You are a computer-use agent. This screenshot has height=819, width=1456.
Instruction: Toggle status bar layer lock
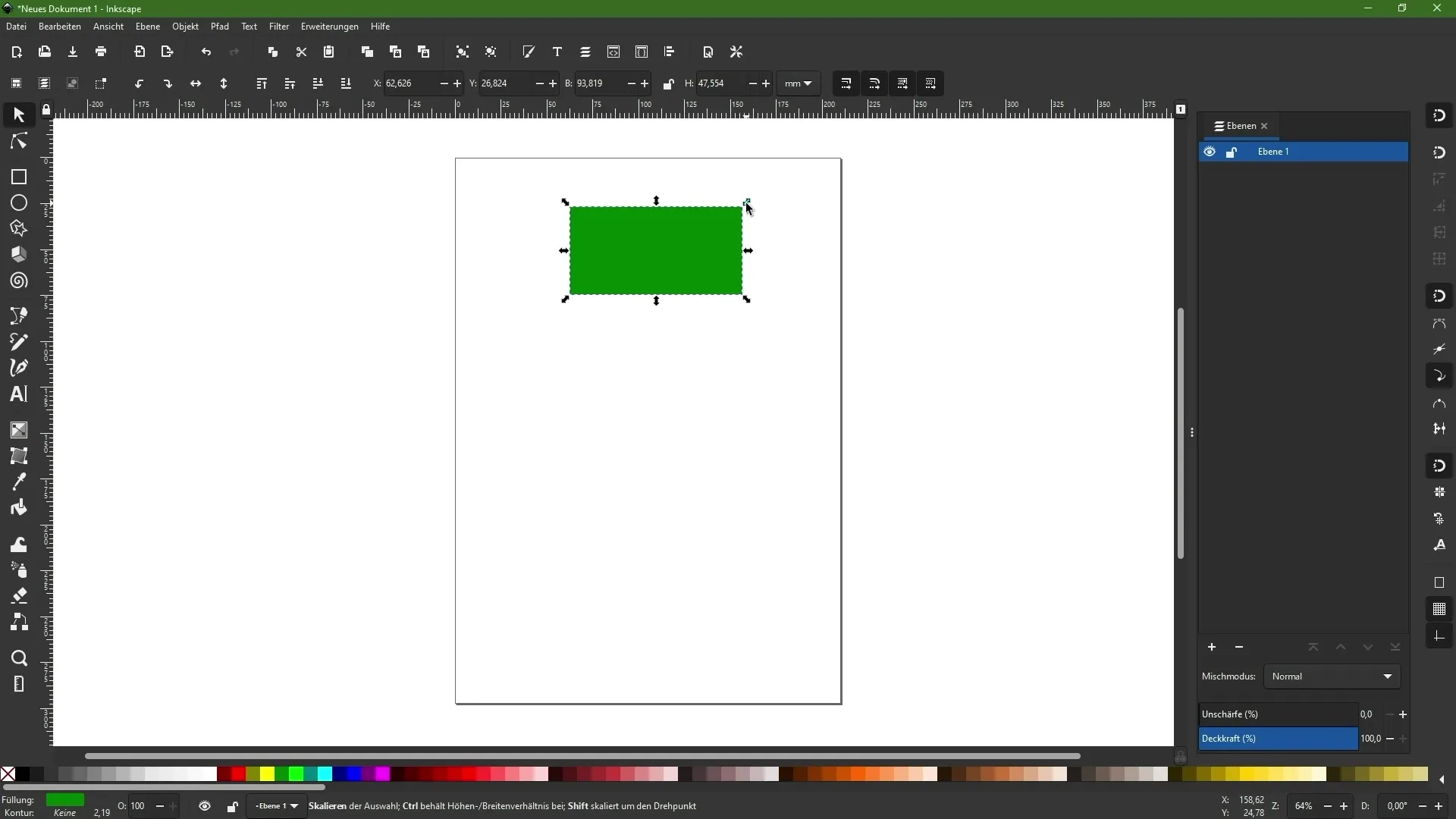pos(232,807)
